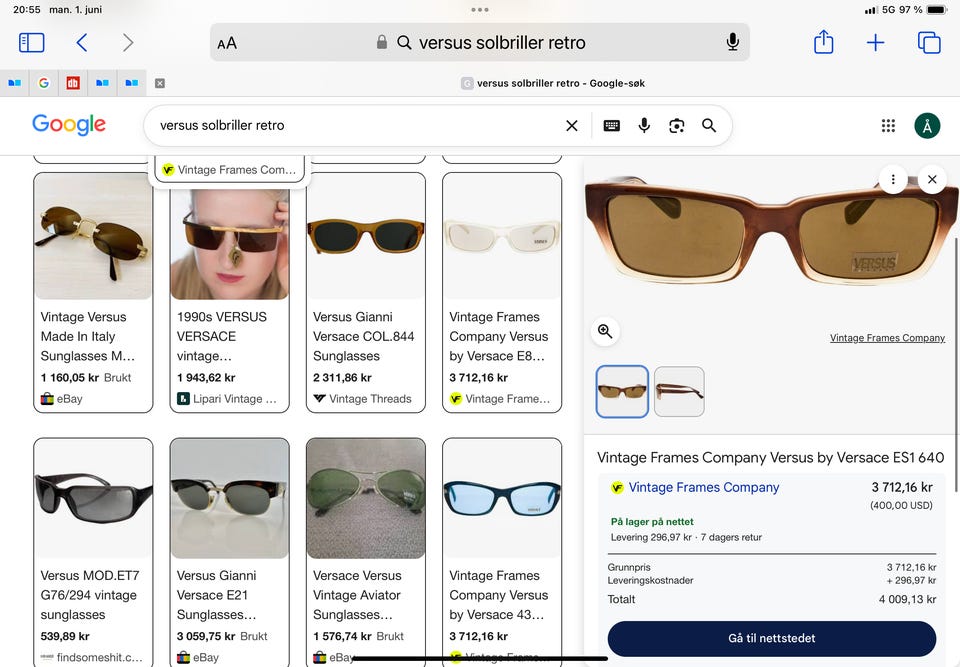Click the green aviator sunglasses image
The image size is (960, 667).
366,499
